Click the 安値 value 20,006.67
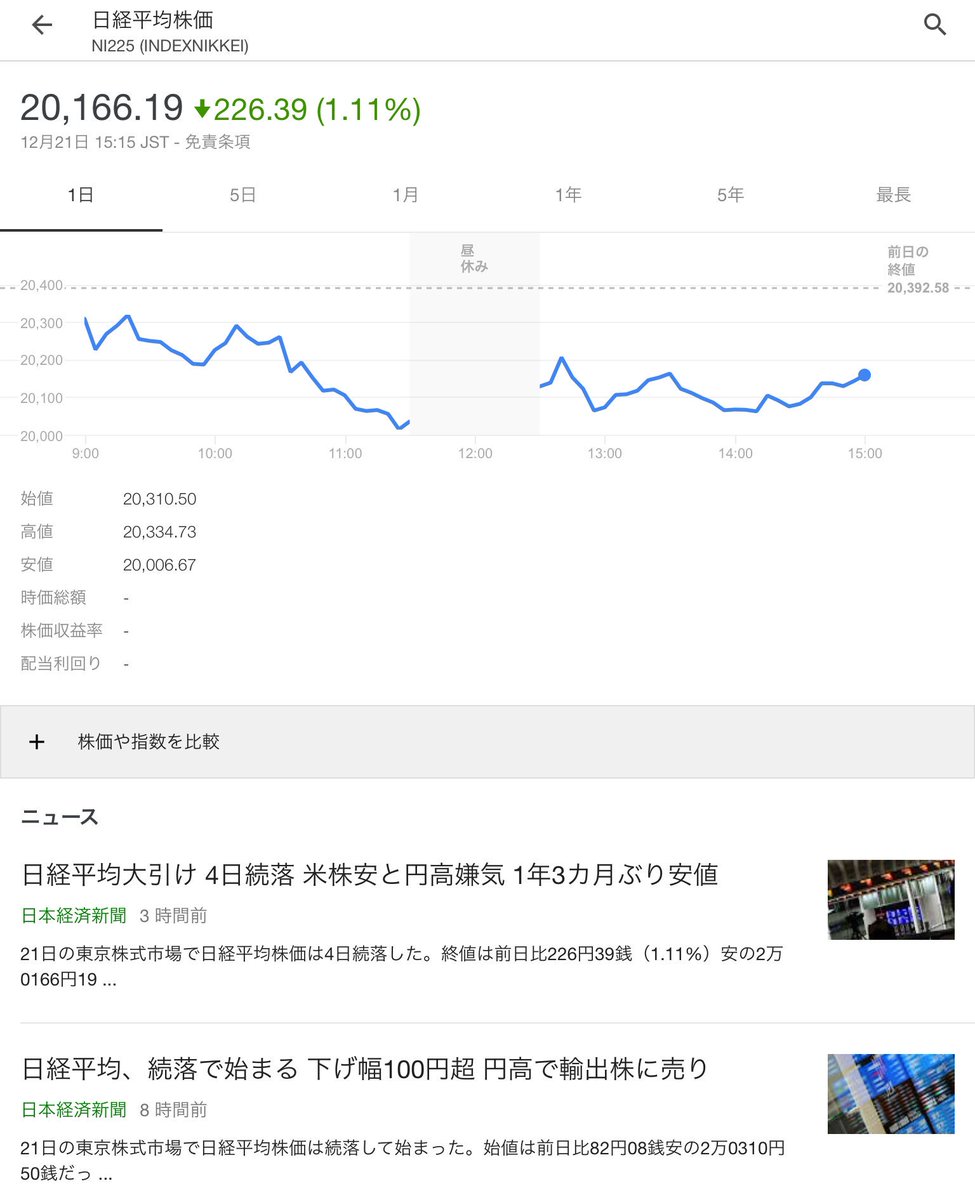This screenshot has width=975, height=1200. (x=159, y=565)
